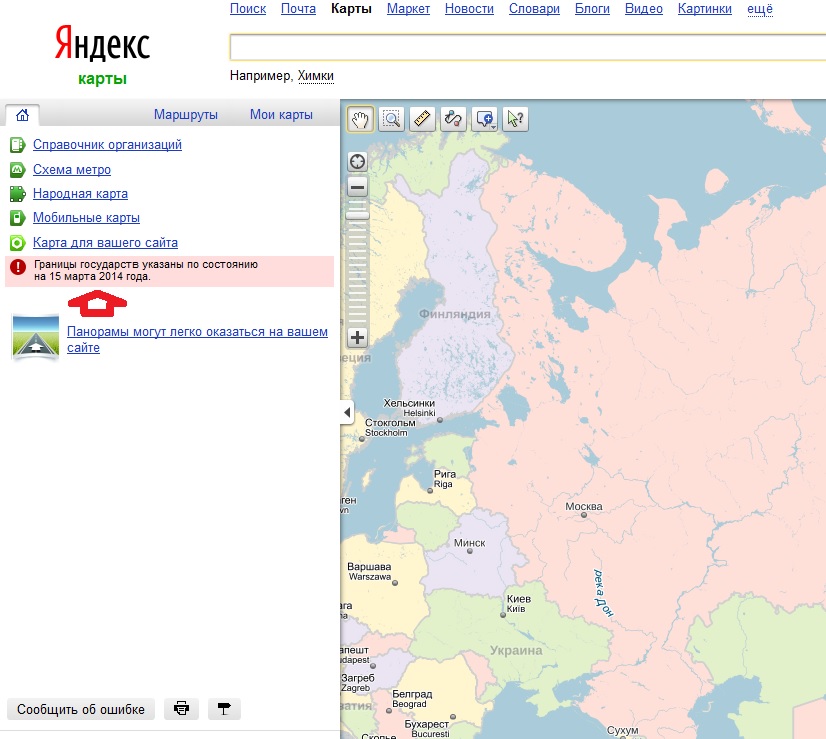Viewport: 826px width, 739px height.
Task: Zoom in with the plus button
Action: pyautogui.click(x=358, y=338)
